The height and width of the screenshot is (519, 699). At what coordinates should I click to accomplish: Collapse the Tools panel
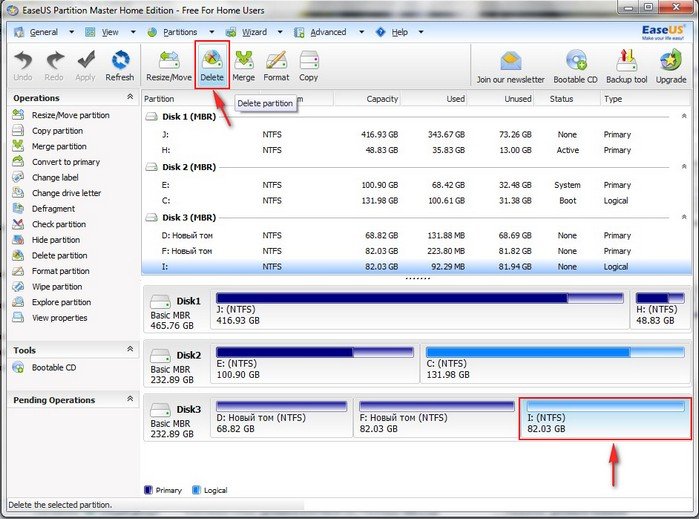coord(130,349)
